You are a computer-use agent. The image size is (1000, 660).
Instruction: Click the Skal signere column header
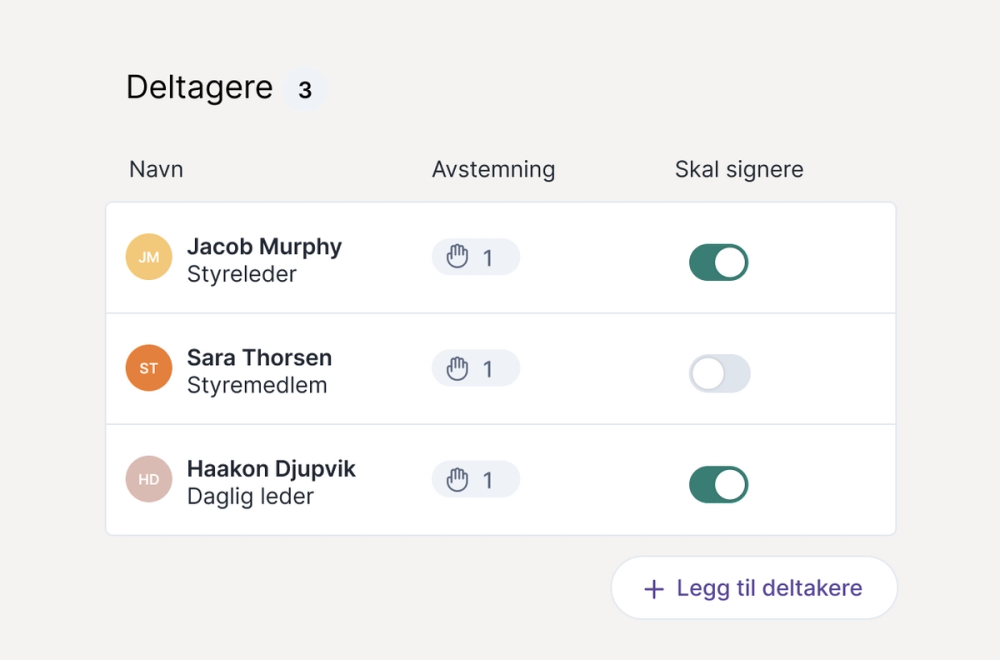[739, 169]
